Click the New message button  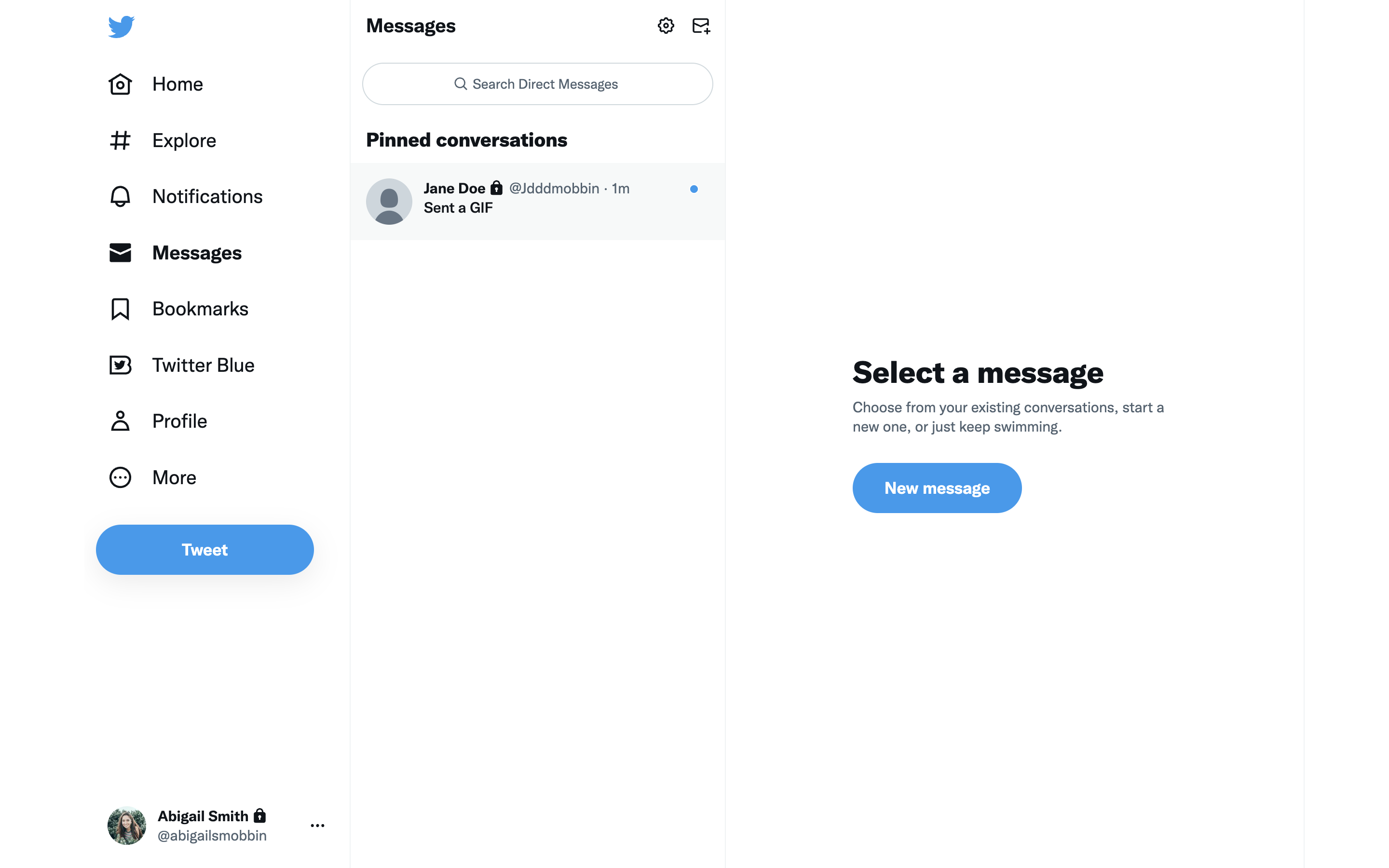(x=937, y=488)
